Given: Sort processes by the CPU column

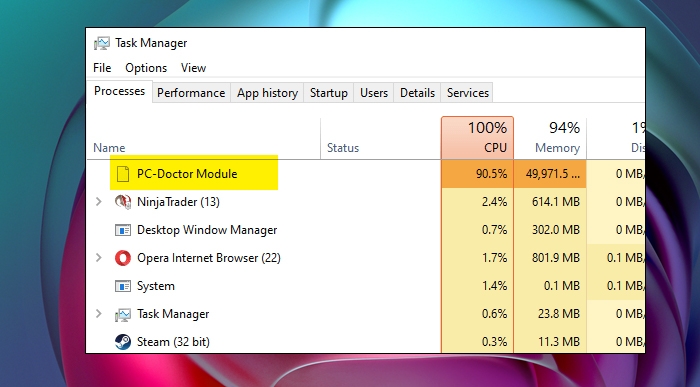Looking at the screenshot, I should pyautogui.click(x=477, y=137).
